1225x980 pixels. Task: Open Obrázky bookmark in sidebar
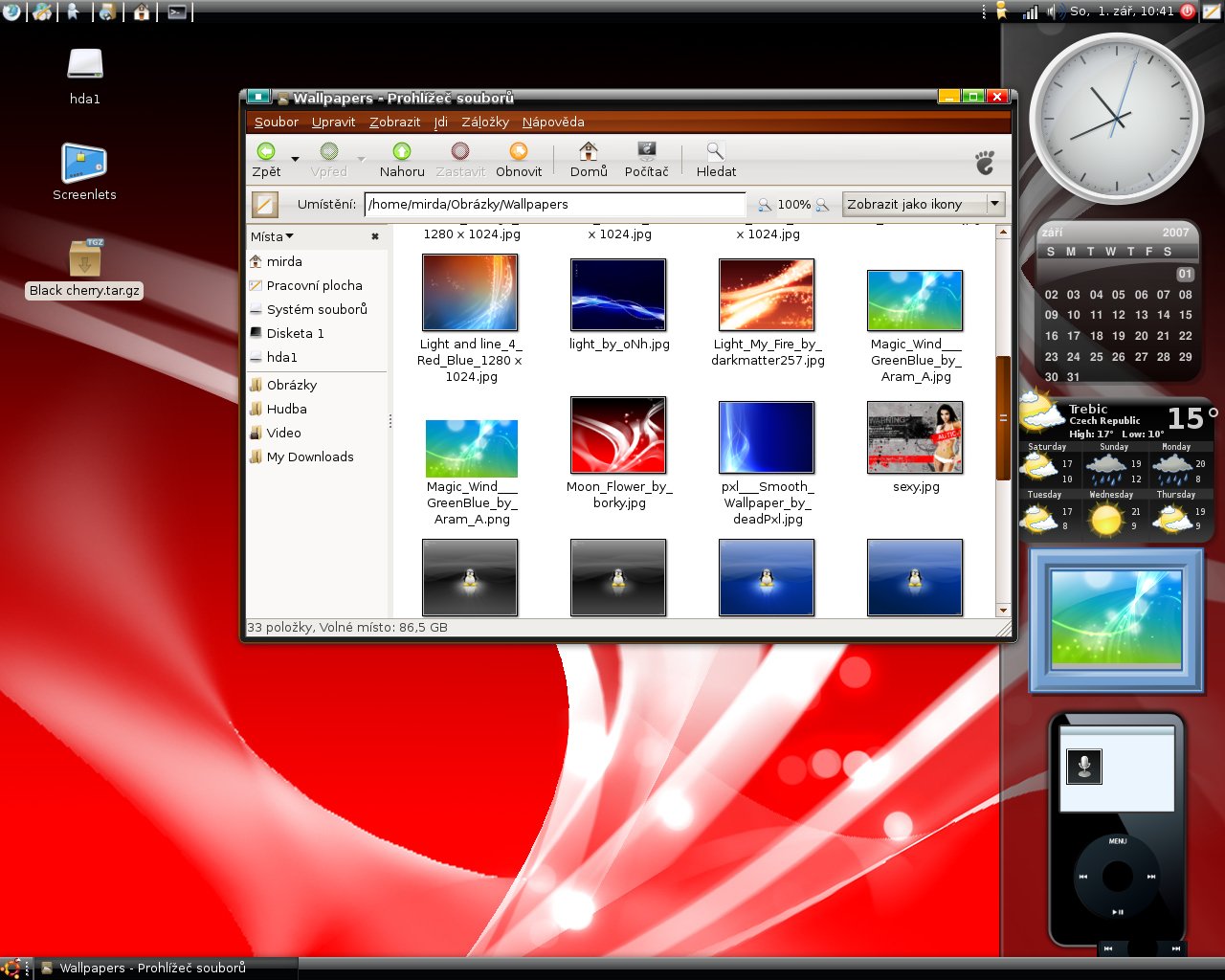317,385
